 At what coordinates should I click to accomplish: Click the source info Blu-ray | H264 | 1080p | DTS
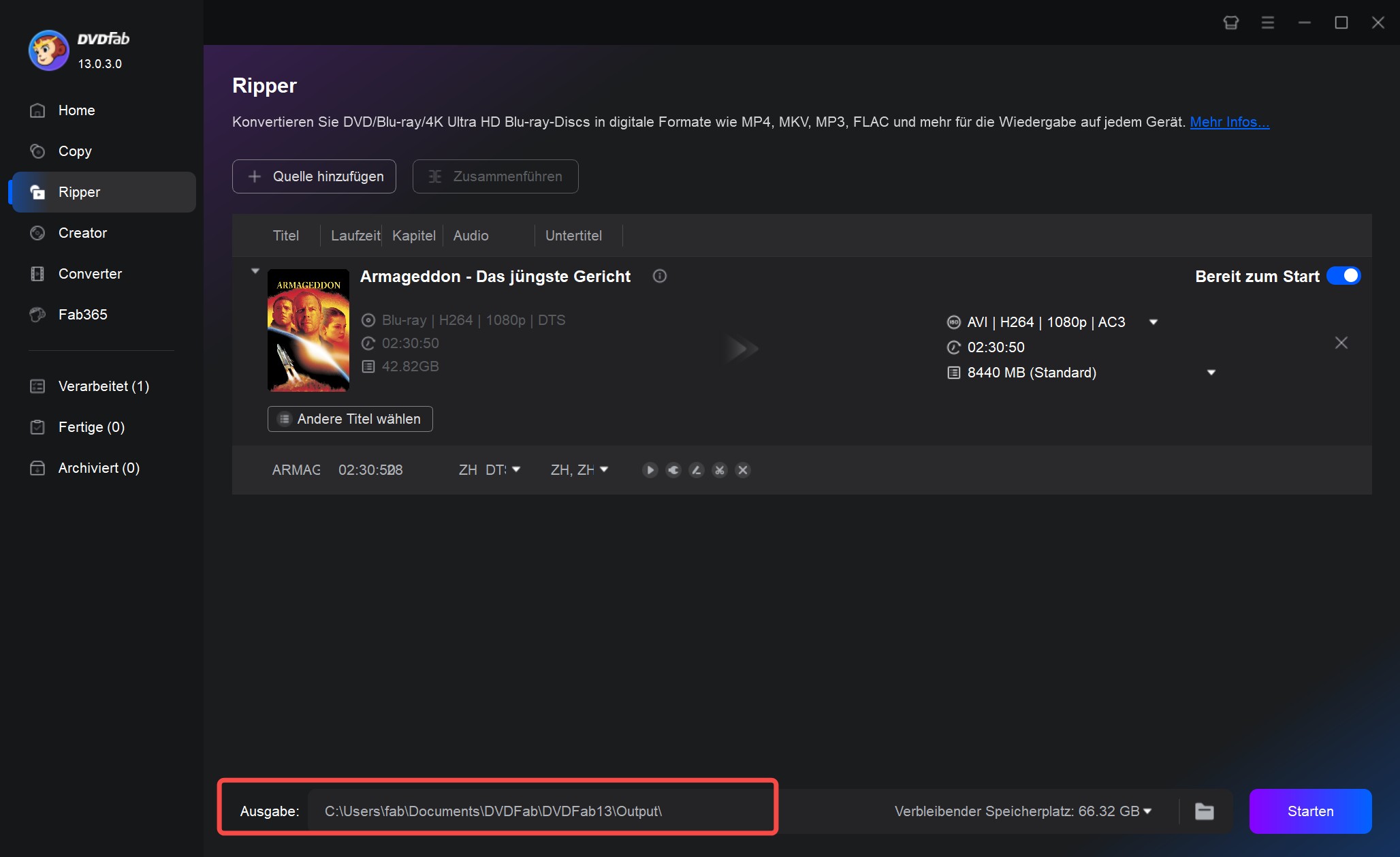point(473,320)
